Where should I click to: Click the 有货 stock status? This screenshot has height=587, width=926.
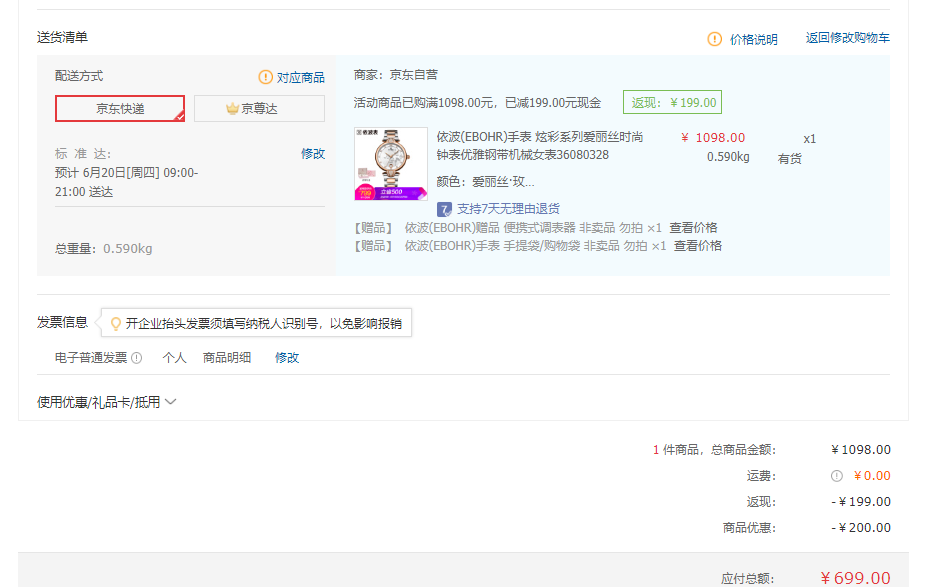790,159
